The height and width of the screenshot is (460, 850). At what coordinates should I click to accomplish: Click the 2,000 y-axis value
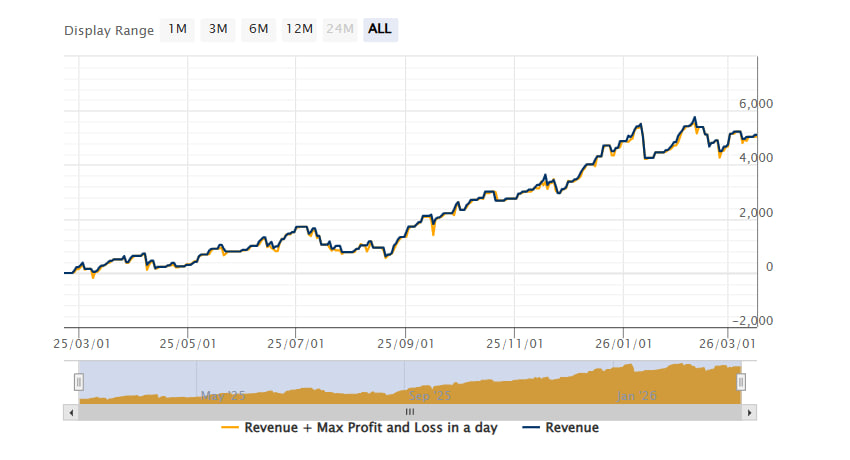pyautogui.click(x=756, y=213)
